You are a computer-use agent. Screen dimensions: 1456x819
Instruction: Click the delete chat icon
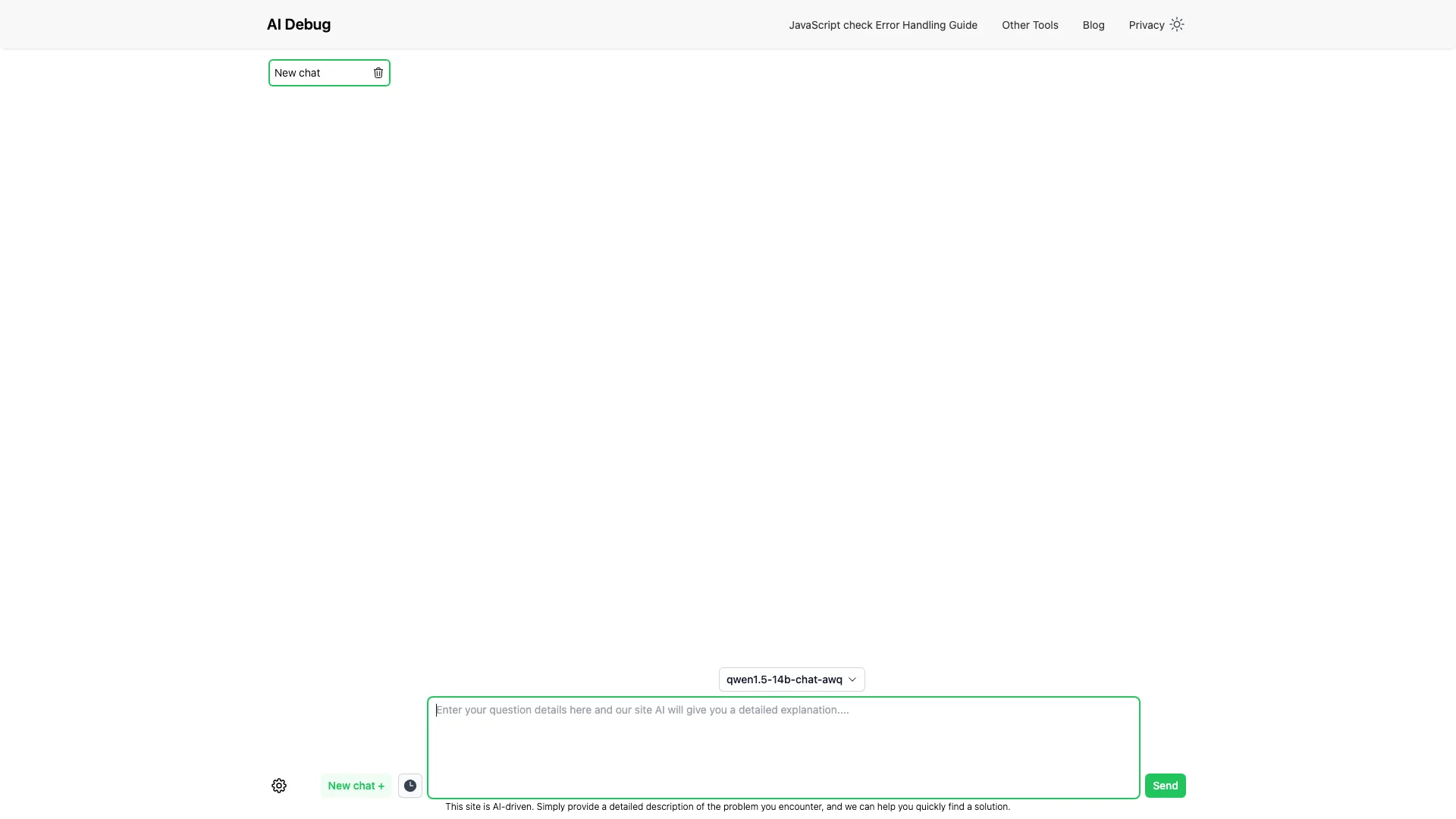(378, 72)
